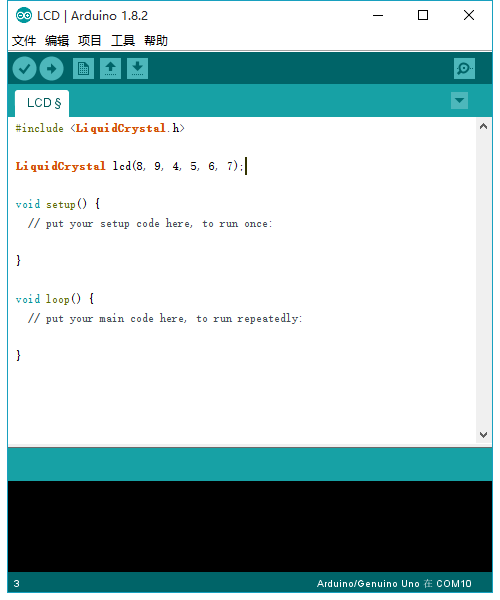This screenshot has width=500, height=600.
Task: Click the black console output area
Action: (x=250, y=527)
